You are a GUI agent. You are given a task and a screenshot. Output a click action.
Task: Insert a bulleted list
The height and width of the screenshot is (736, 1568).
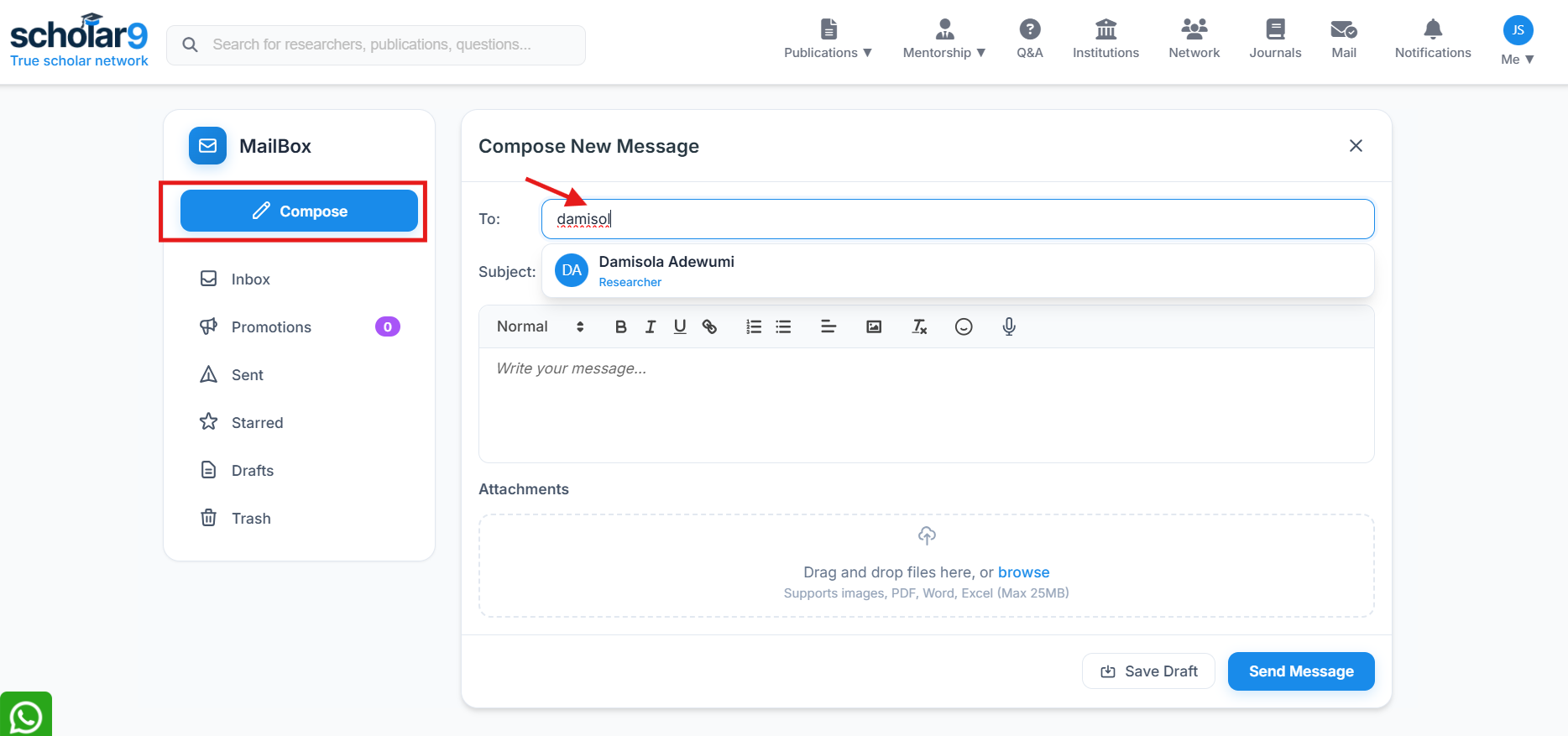(783, 326)
